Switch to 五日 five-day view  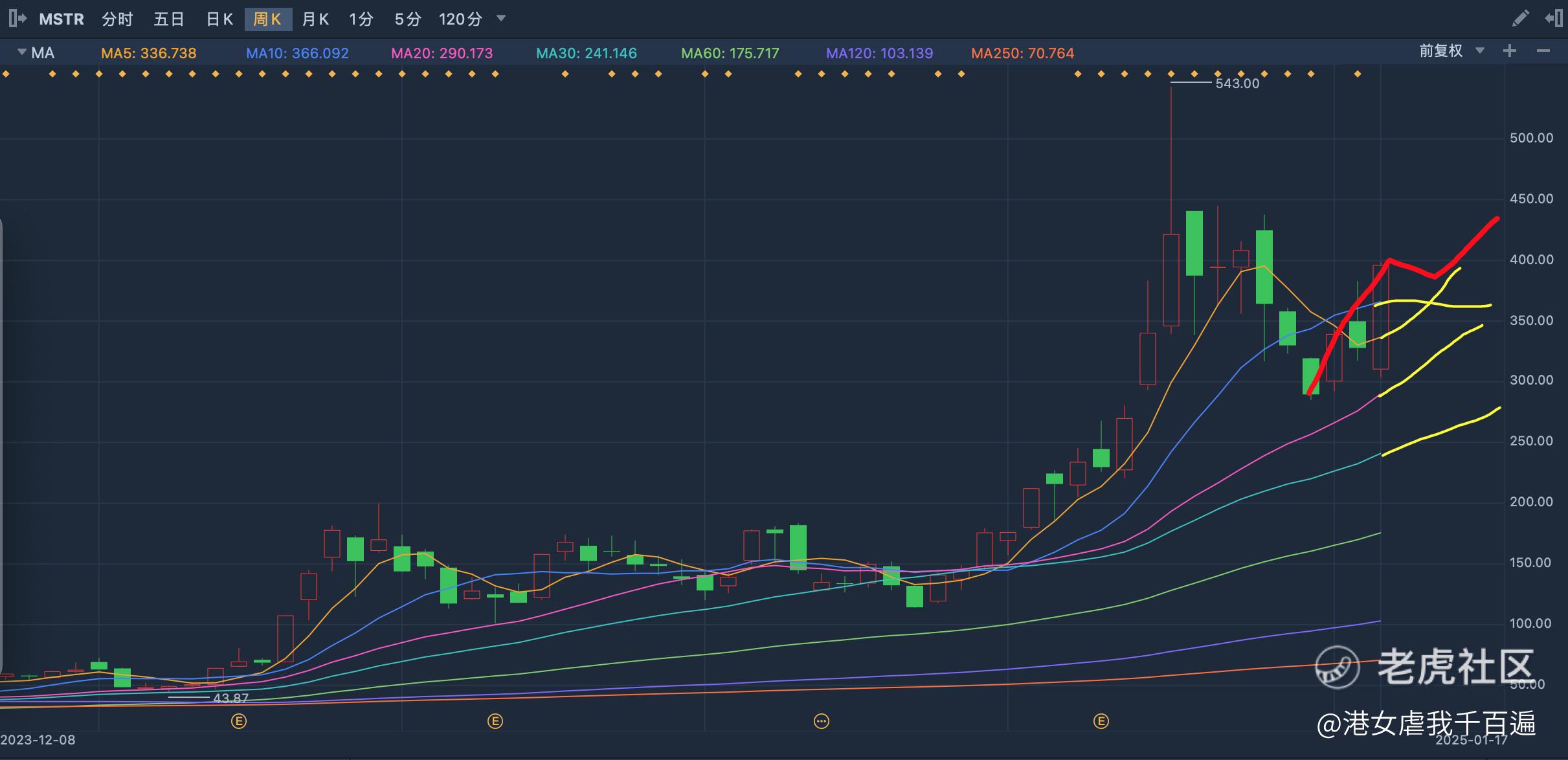point(169,19)
